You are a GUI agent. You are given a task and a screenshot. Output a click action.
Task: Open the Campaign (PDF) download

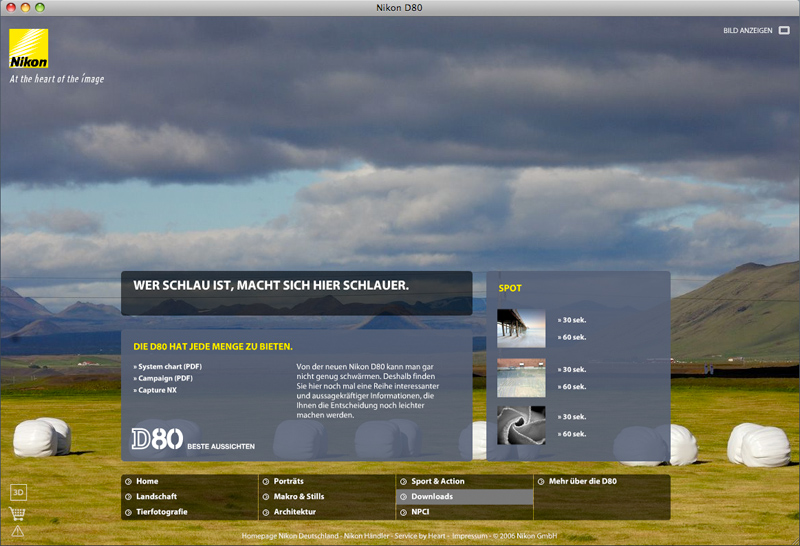163,378
